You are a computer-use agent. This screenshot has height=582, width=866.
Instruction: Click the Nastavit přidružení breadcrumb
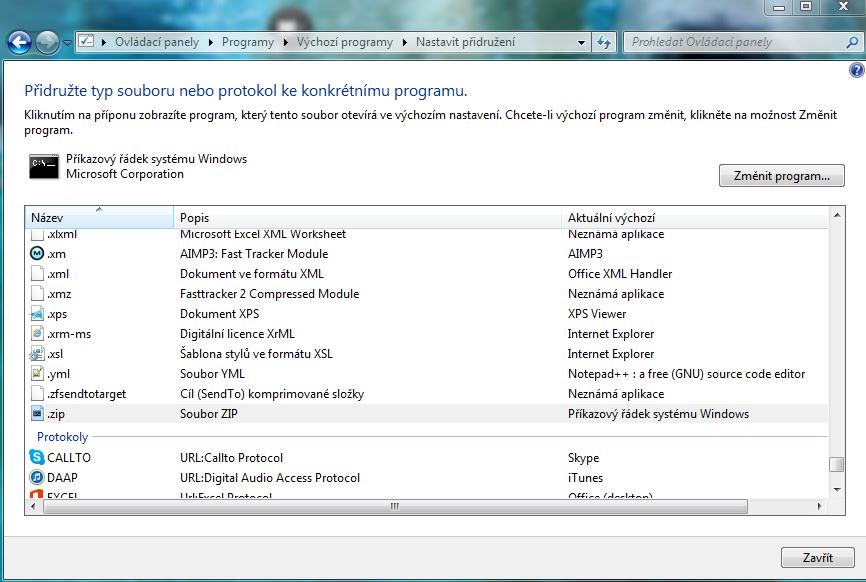(x=465, y=42)
